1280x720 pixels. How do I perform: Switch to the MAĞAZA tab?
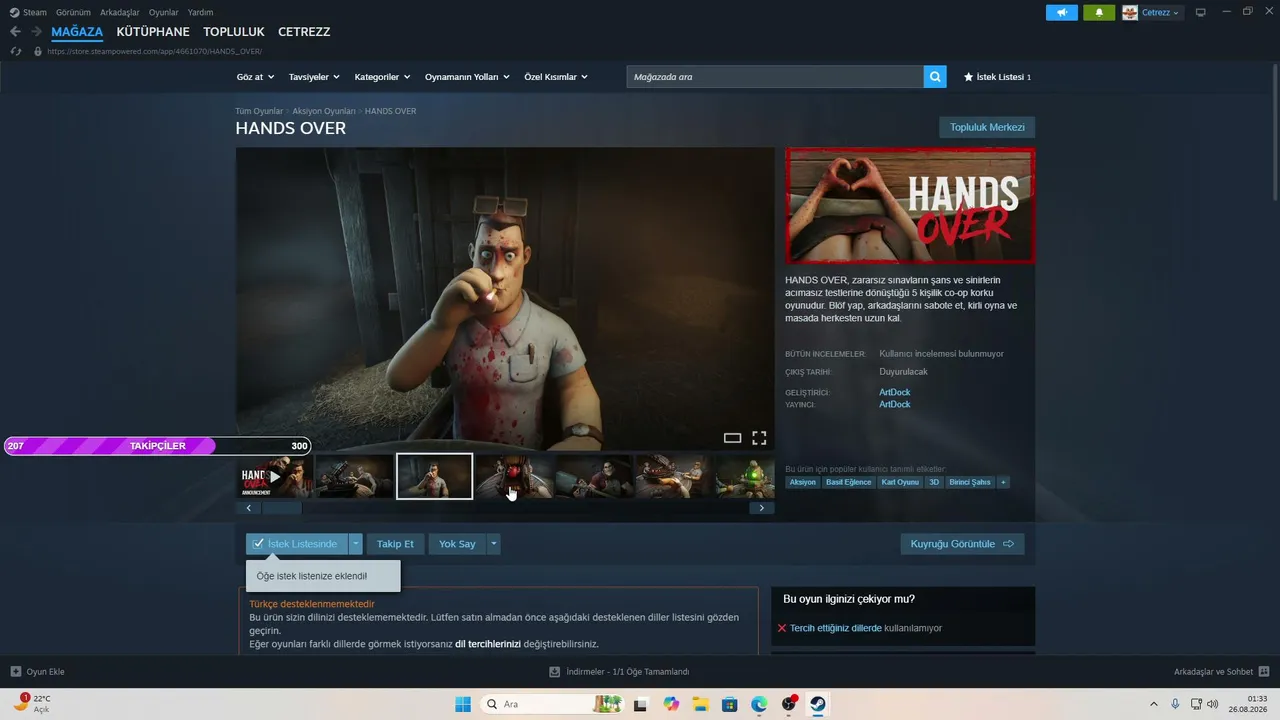pos(77,32)
